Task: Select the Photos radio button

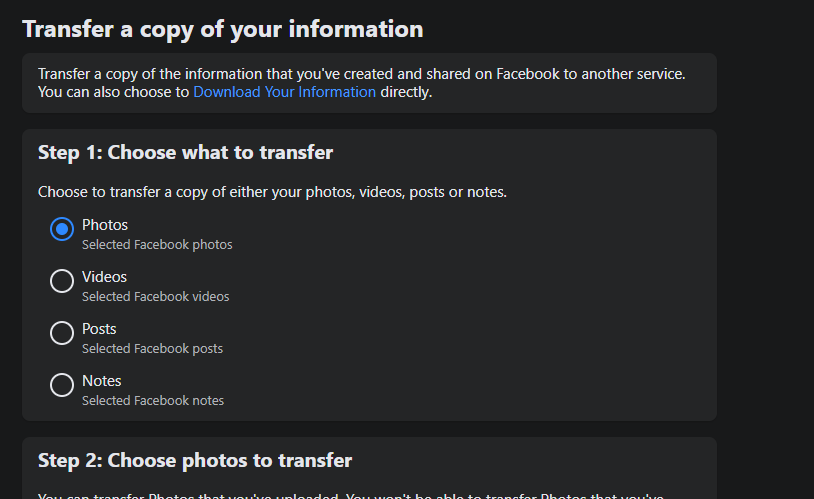Action: pyautogui.click(x=62, y=229)
